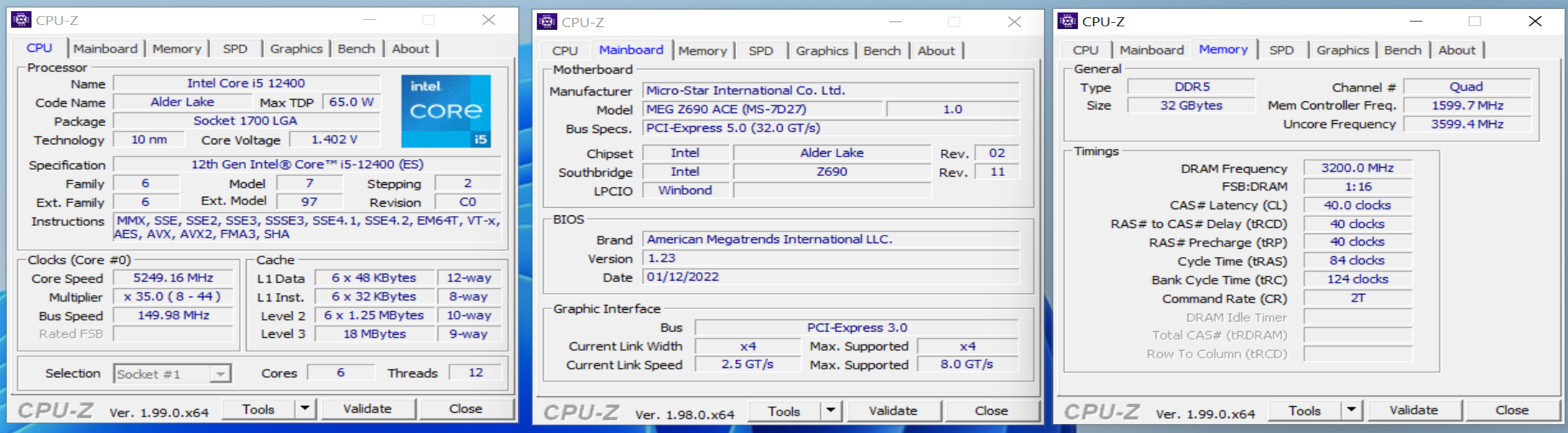Click Close button in left window
The height and width of the screenshot is (433, 1568).
pyautogui.click(x=466, y=409)
